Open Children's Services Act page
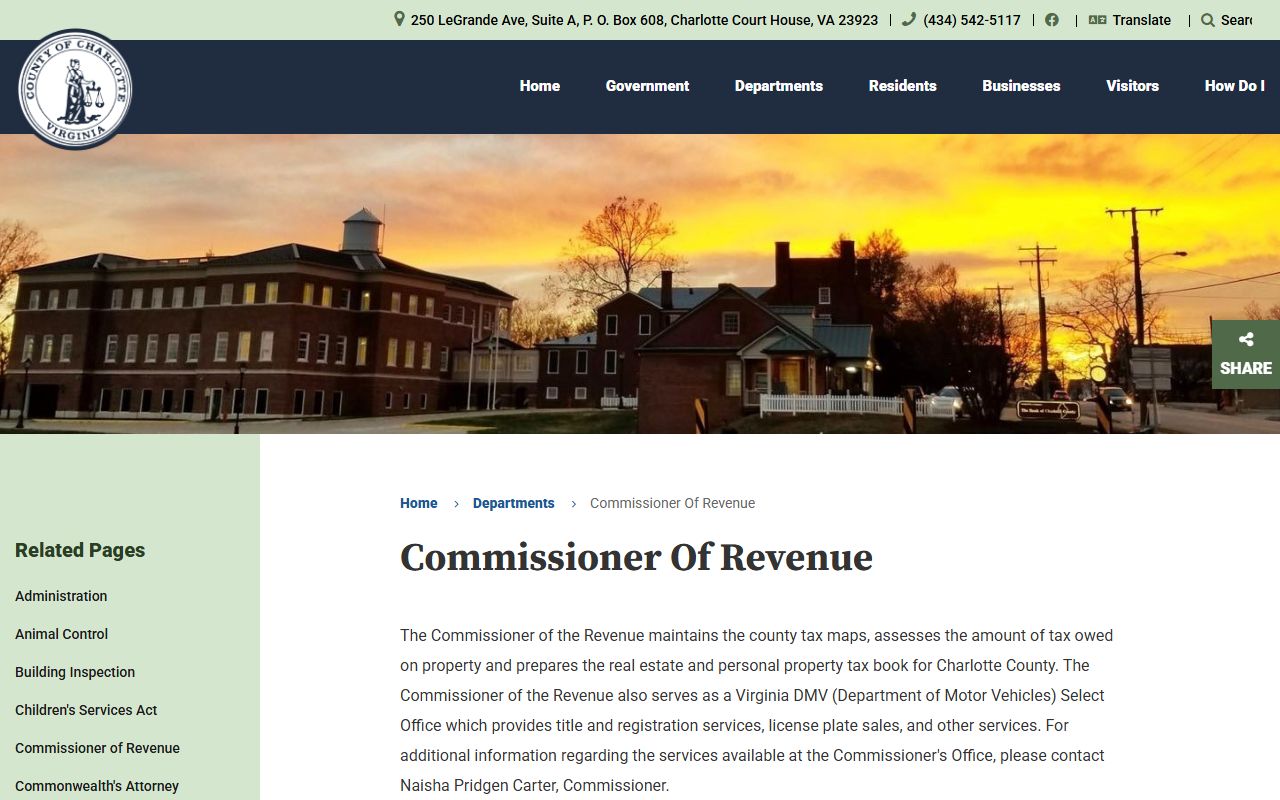Viewport: 1280px width, 800px height. [x=86, y=710]
